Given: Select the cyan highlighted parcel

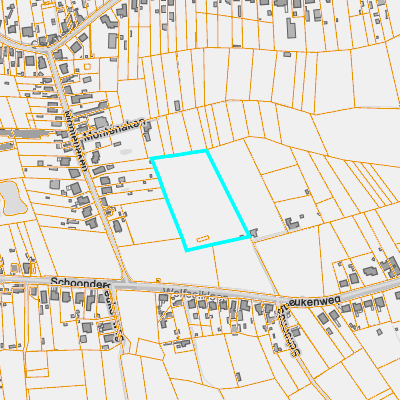Looking at the screenshot, I should [201, 200].
